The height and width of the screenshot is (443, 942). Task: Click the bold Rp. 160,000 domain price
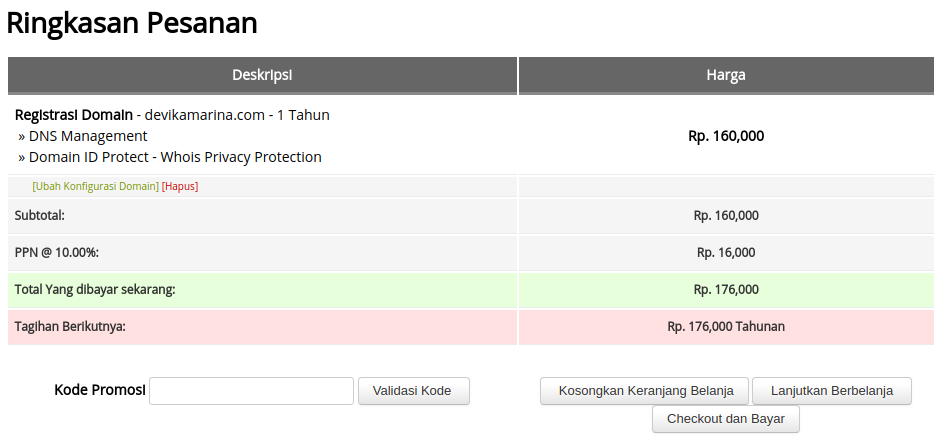click(726, 136)
